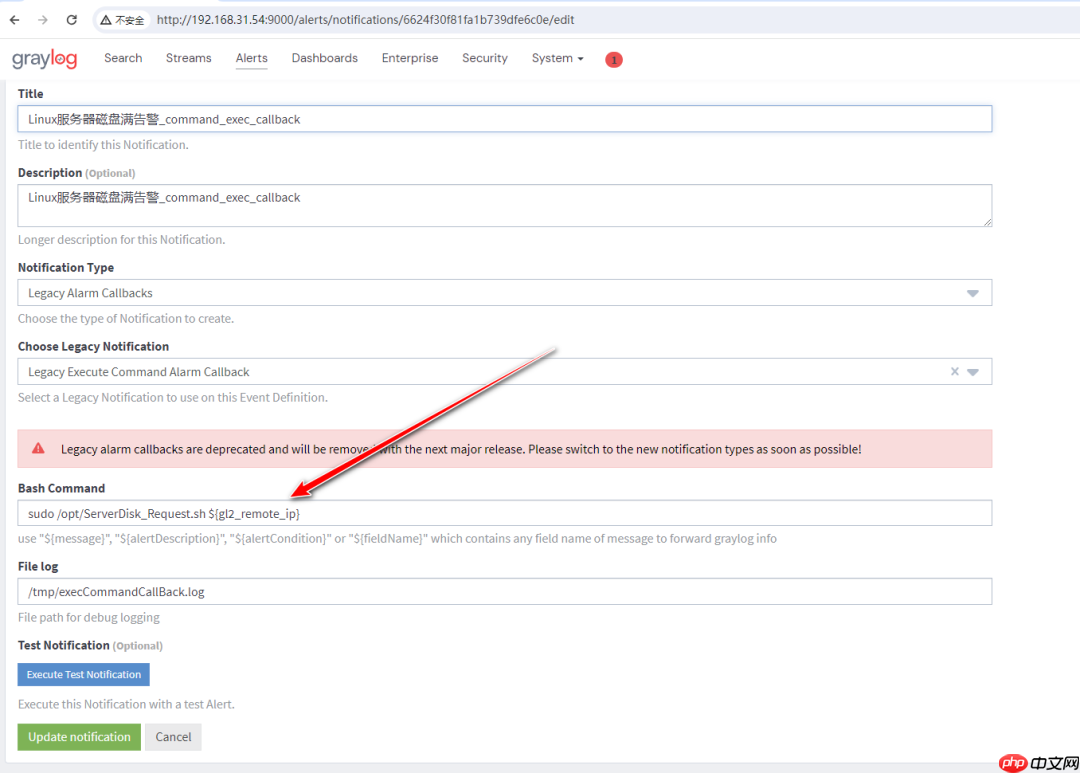
Task: Open the Security menu item
Action: pyautogui.click(x=484, y=59)
